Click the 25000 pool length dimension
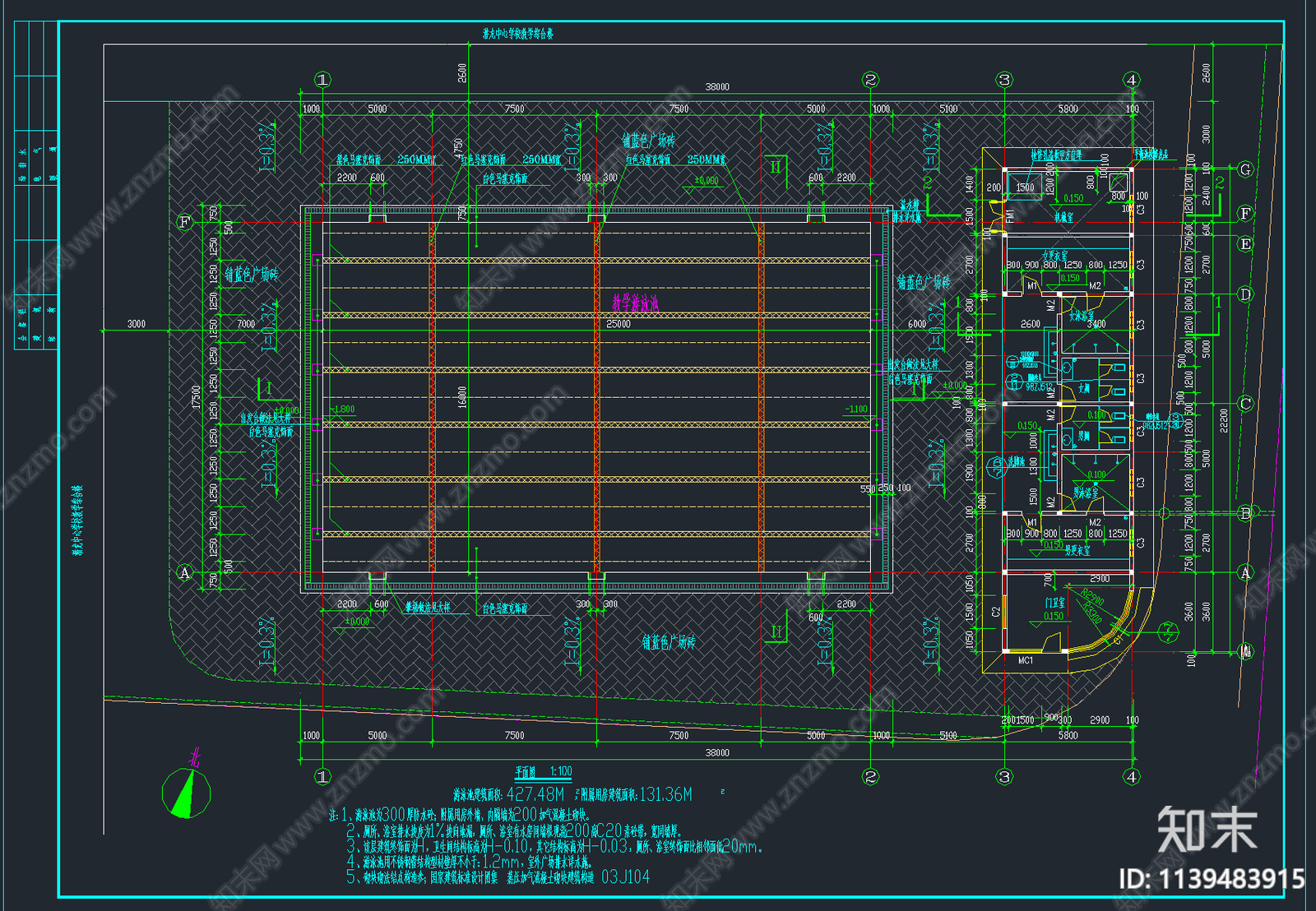 (619, 324)
